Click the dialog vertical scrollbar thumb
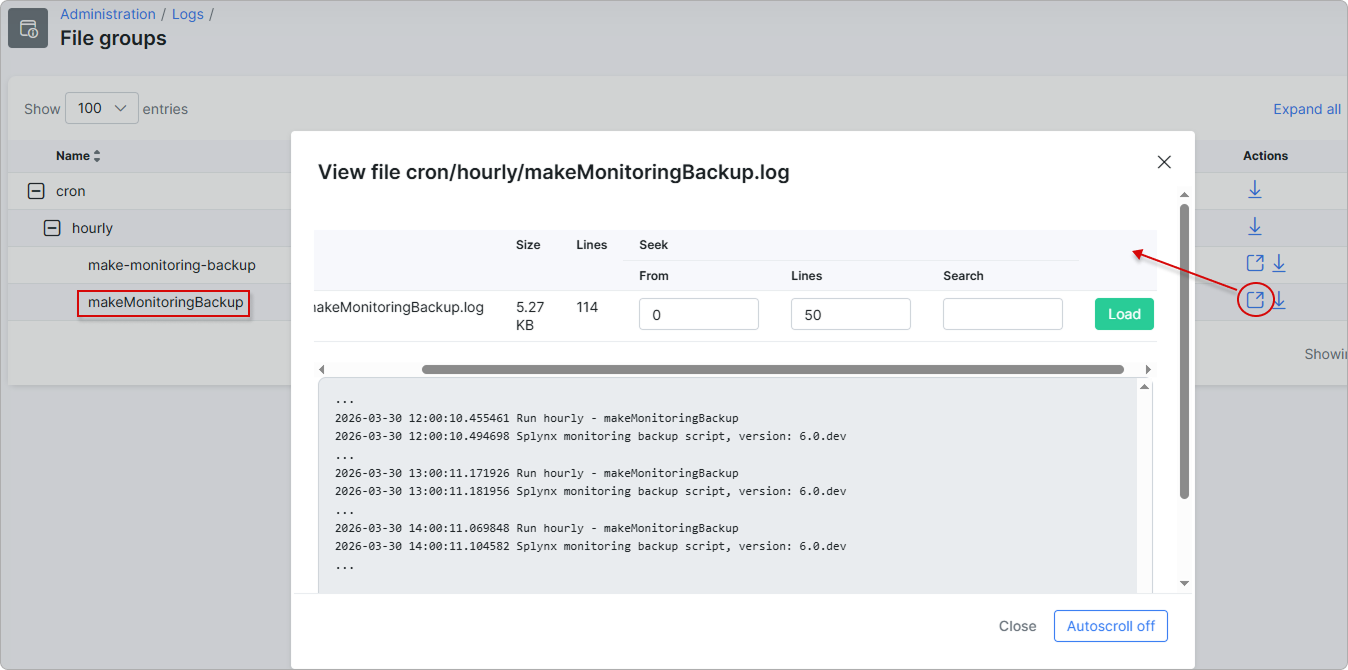The image size is (1348, 670). (1185, 352)
